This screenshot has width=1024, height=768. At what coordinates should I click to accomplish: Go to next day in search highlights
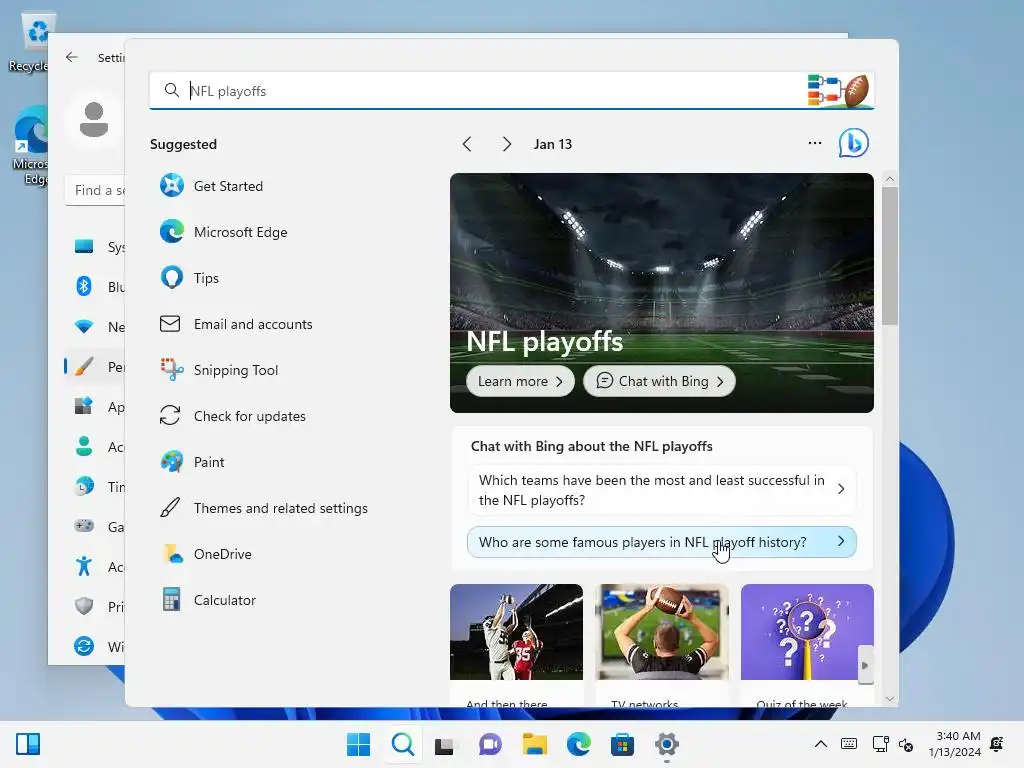507,144
